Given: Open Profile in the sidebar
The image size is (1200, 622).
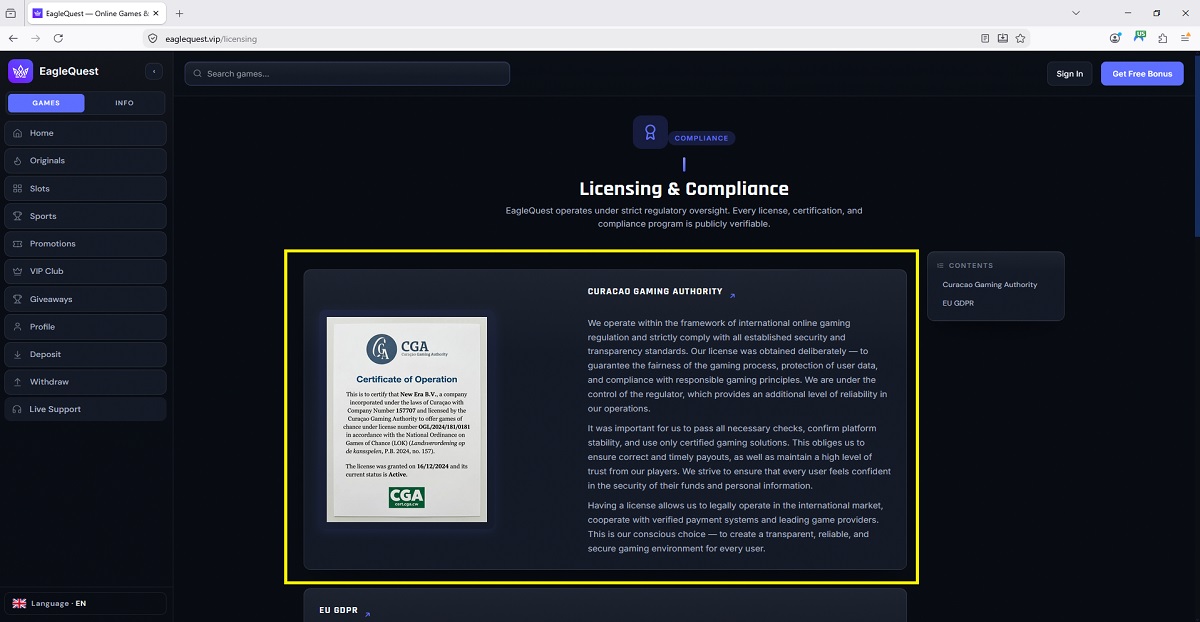Looking at the screenshot, I should point(85,326).
